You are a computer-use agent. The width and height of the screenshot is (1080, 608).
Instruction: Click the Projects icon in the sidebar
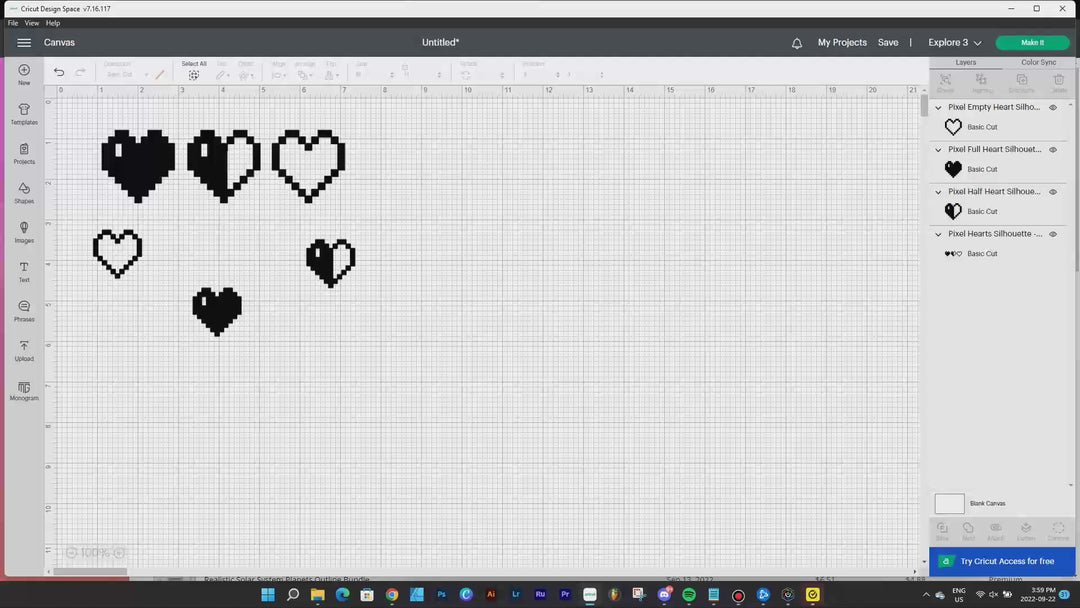[23, 152]
